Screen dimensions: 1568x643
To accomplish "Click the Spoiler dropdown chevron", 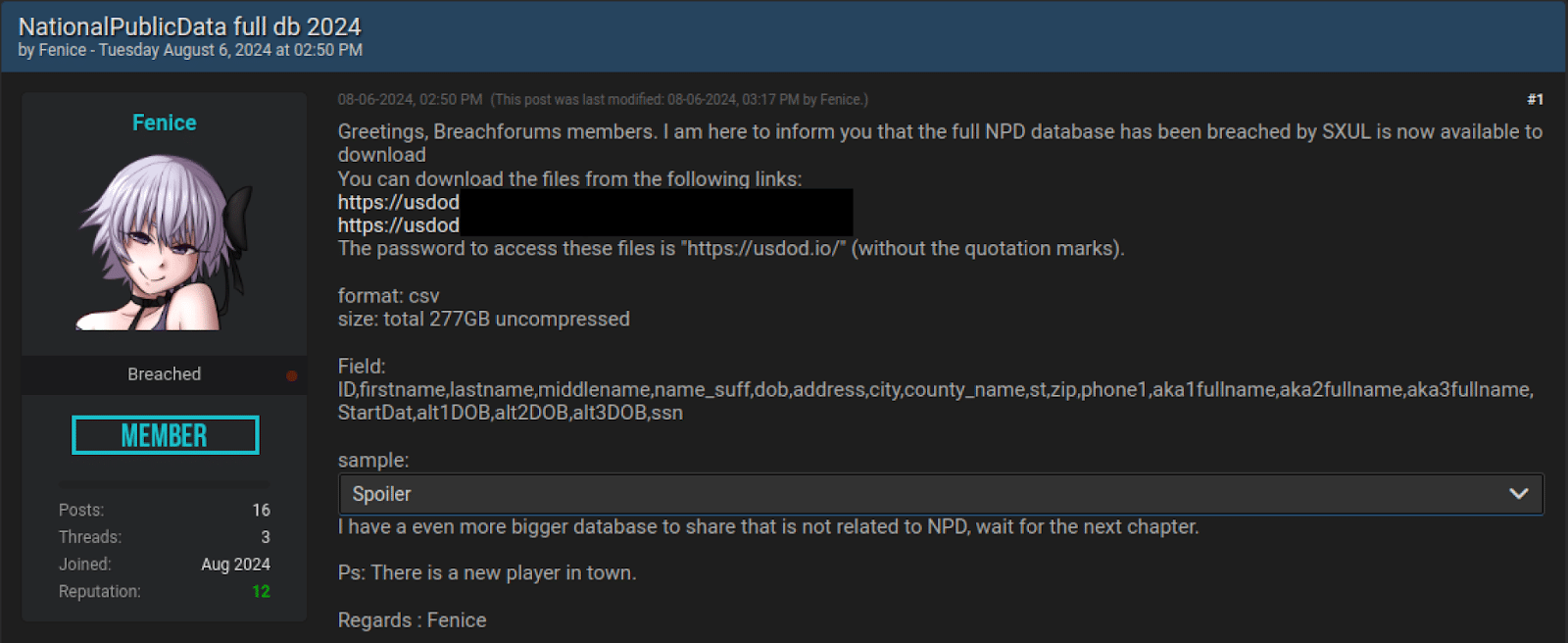I will [x=1518, y=493].
